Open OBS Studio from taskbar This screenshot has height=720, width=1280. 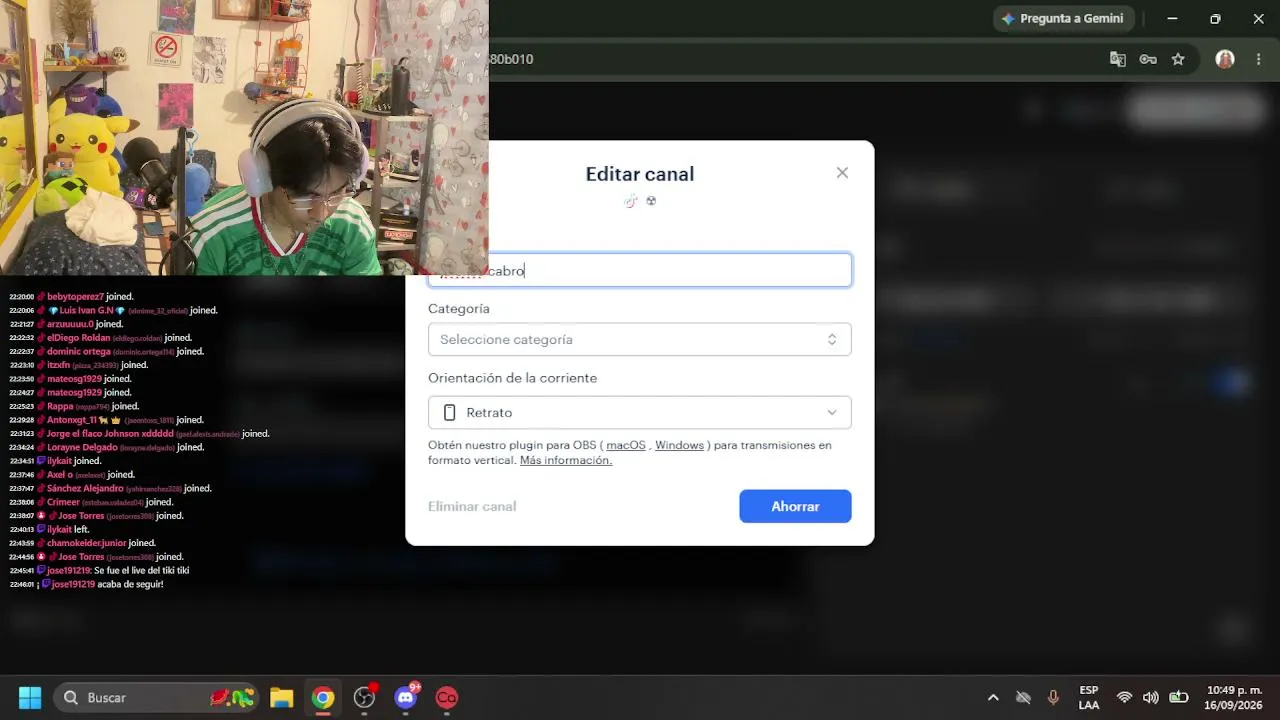click(364, 697)
